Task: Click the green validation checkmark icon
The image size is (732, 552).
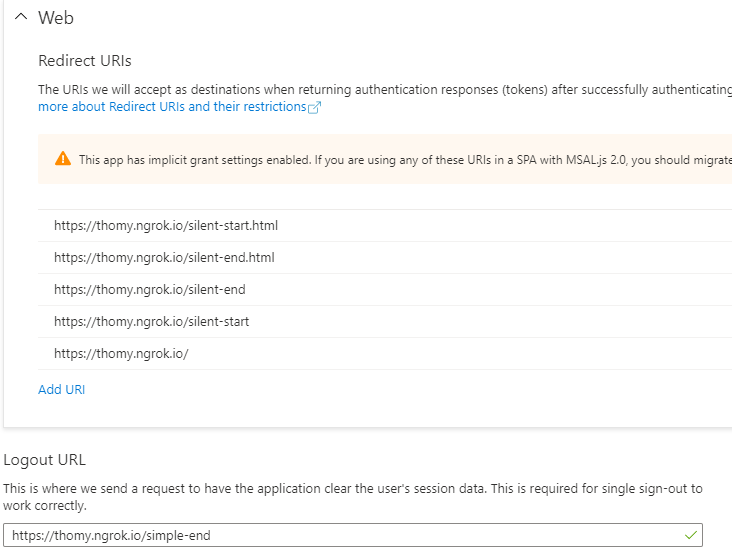Action: click(x=691, y=535)
